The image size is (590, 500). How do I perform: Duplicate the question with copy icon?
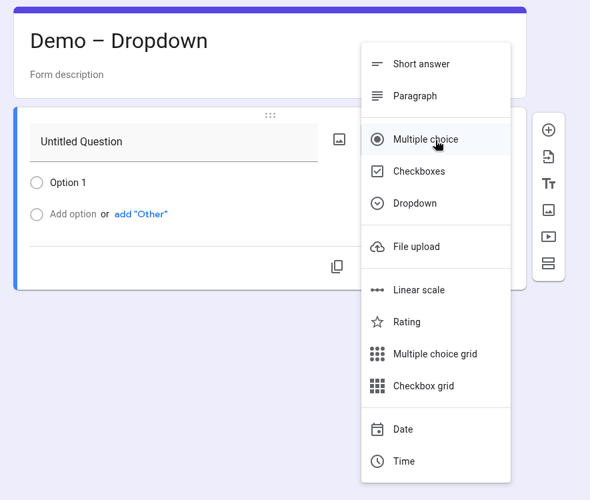click(337, 266)
